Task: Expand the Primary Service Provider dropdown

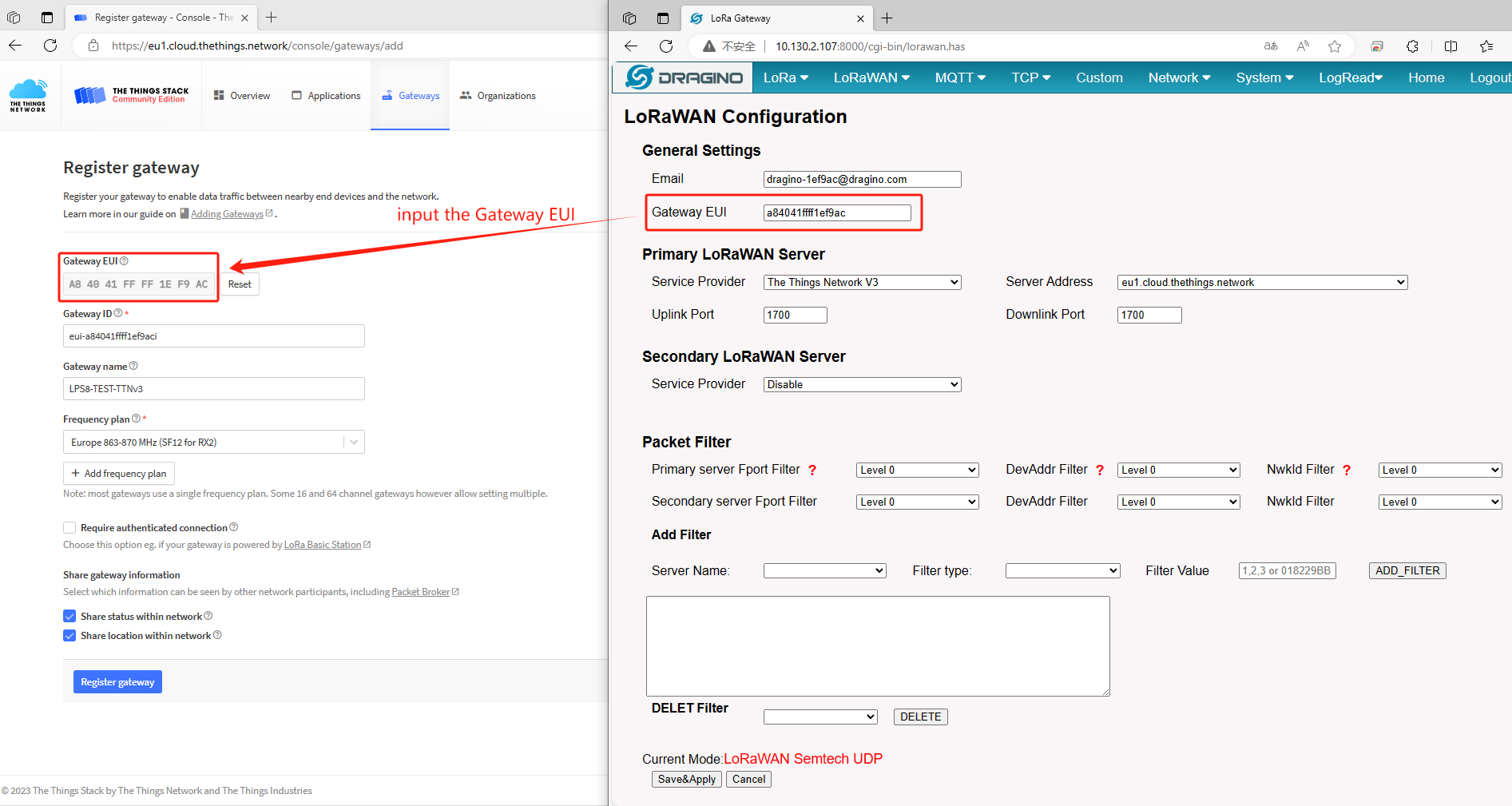Action: click(863, 283)
